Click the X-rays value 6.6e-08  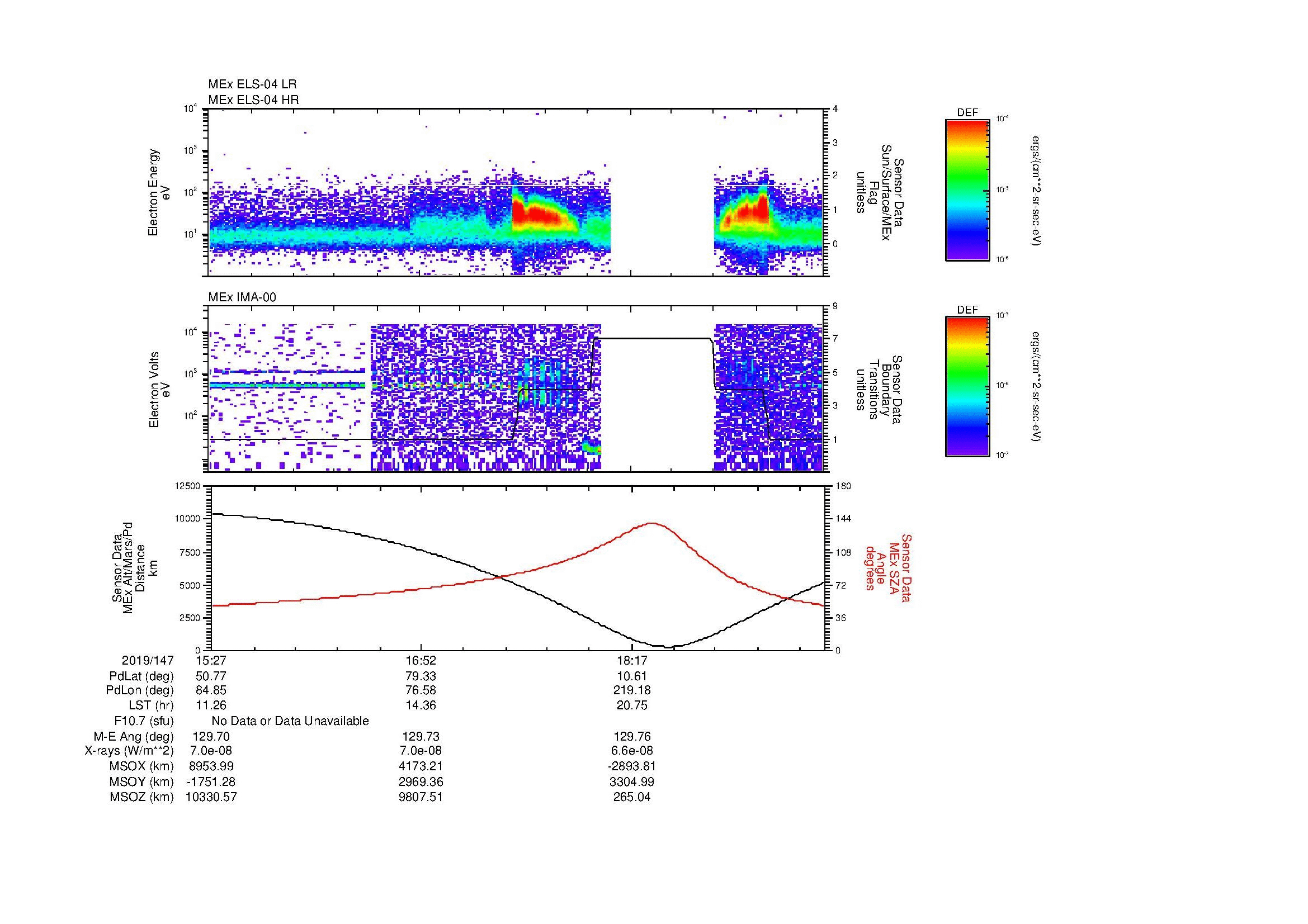(x=632, y=751)
